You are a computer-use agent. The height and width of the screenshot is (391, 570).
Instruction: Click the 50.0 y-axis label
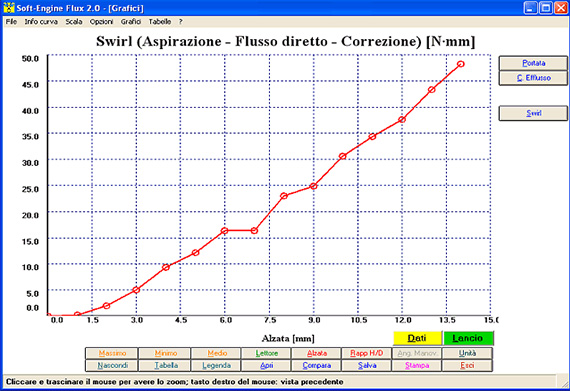point(30,59)
